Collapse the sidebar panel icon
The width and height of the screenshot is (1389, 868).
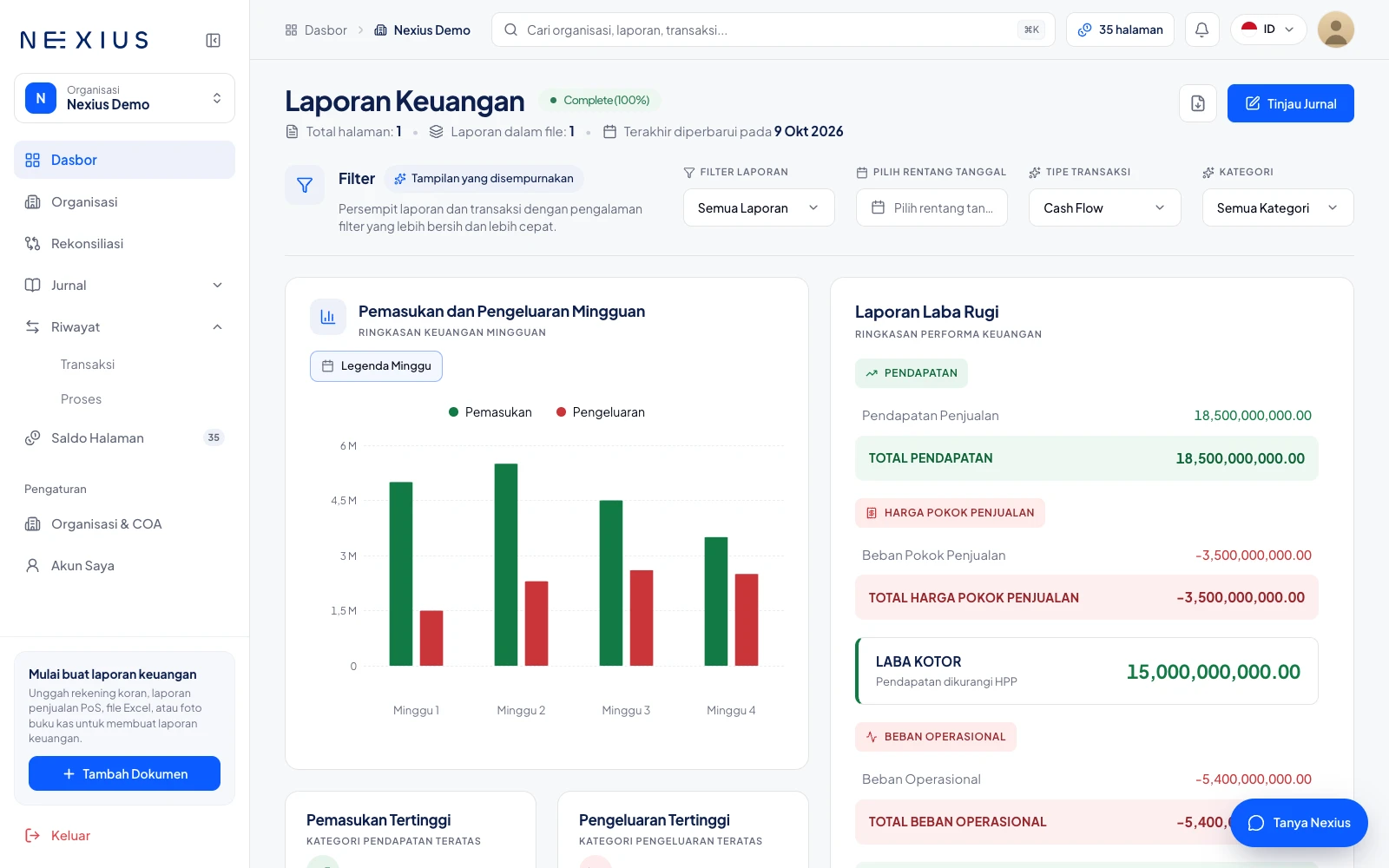[x=213, y=40]
